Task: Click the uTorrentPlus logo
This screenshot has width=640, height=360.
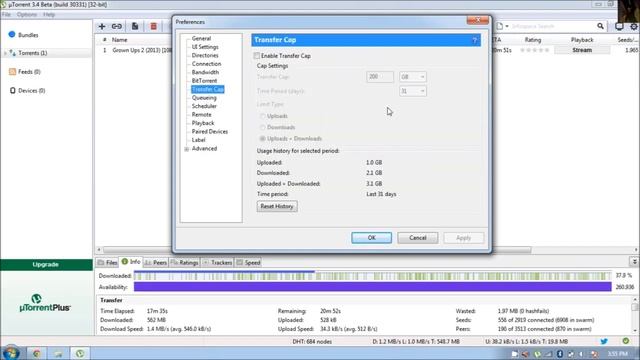Action: 45,303
